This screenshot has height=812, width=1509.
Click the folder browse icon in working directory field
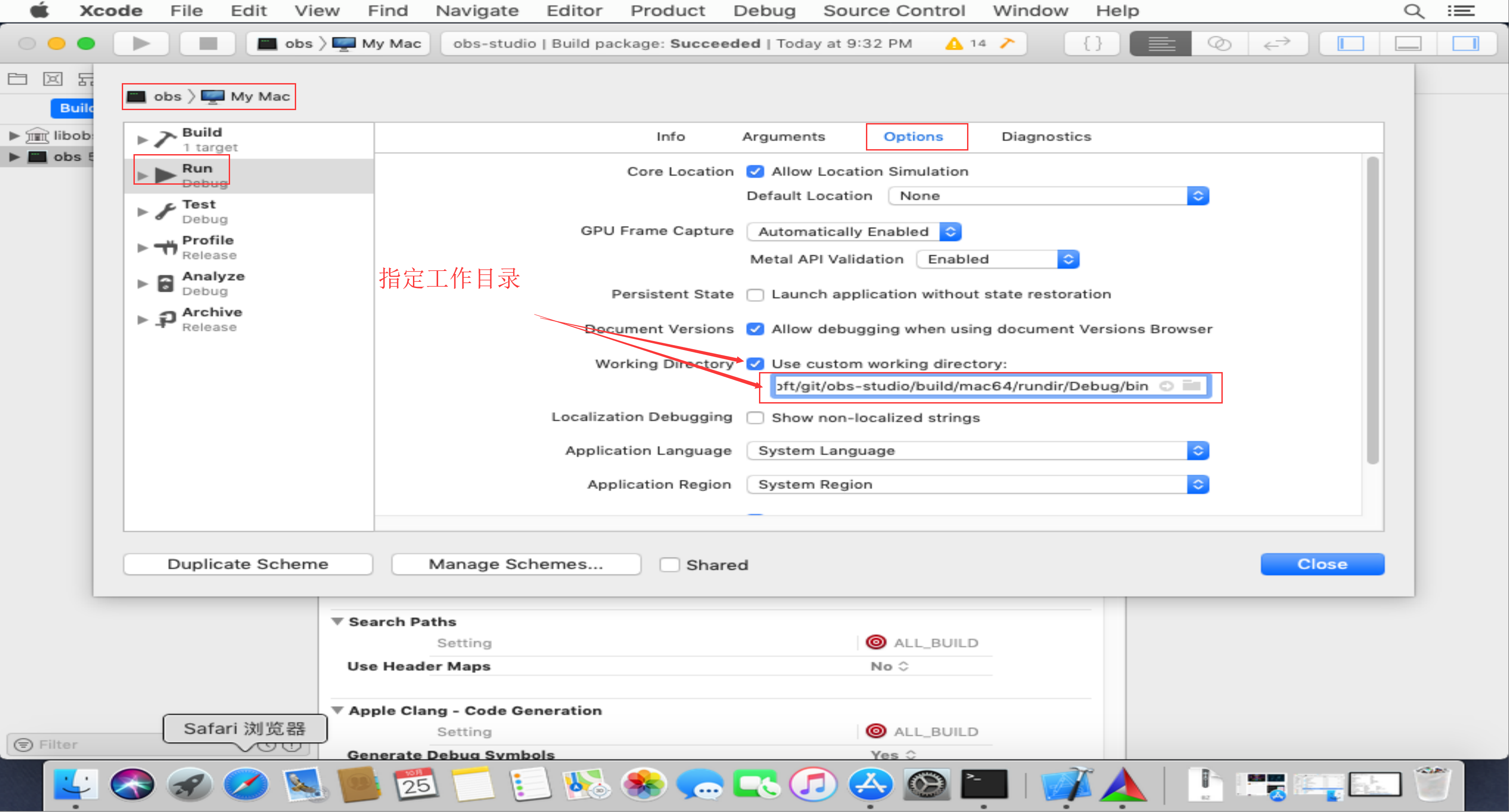[1191, 386]
